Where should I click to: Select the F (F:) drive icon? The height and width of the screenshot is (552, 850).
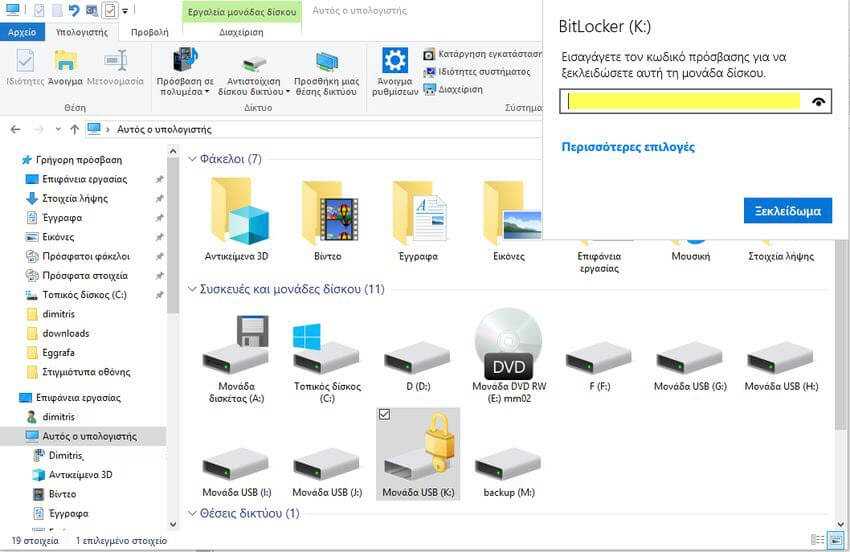(598, 357)
